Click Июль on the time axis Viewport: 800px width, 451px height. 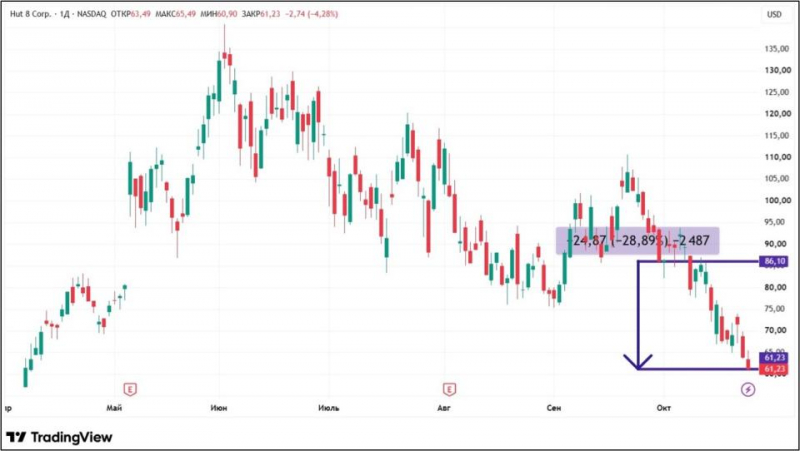[329, 408]
